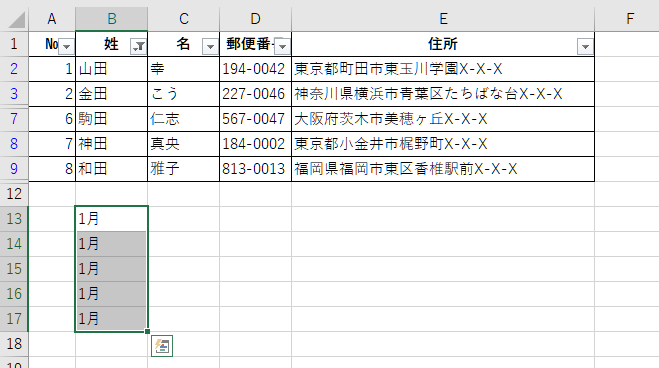Click the cell containing 真央
Image resolution: width=659 pixels, height=368 pixels.
coord(184,144)
